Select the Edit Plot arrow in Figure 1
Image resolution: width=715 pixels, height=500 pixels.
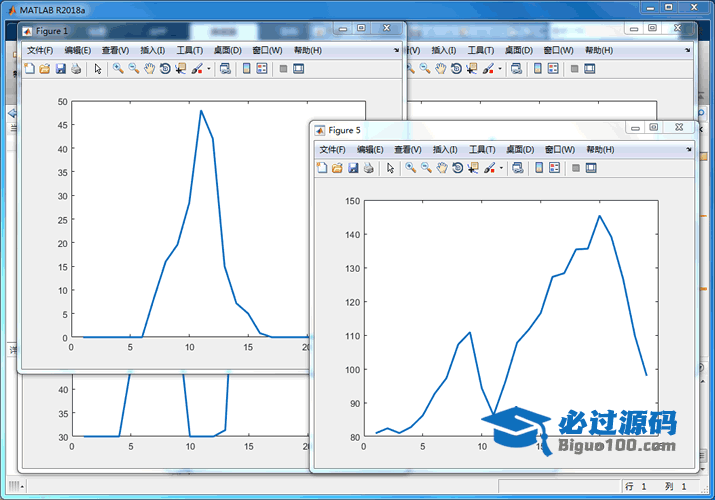click(x=97, y=69)
